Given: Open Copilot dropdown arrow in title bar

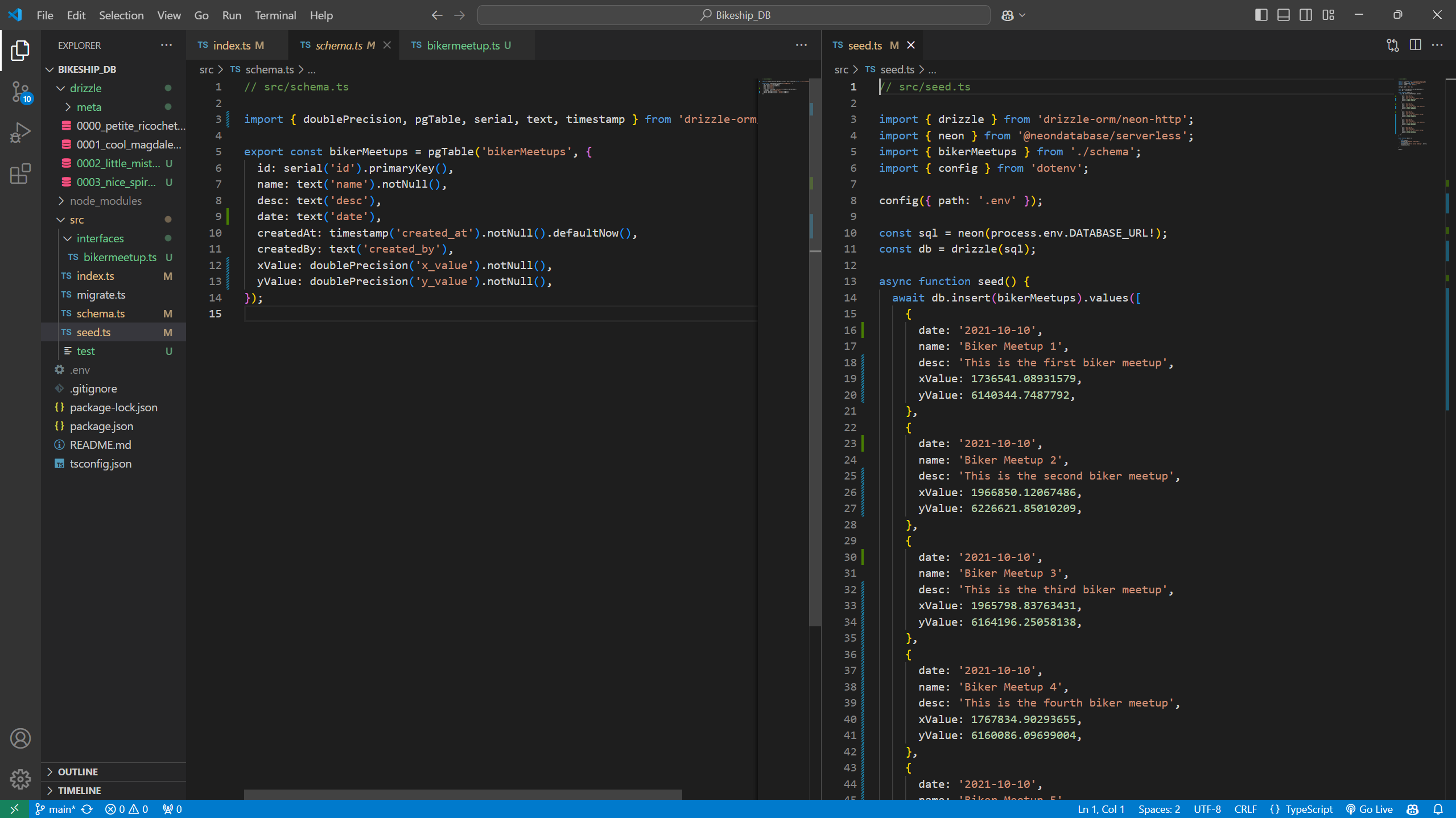Looking at the screenshot, I should pos(1022,15).
